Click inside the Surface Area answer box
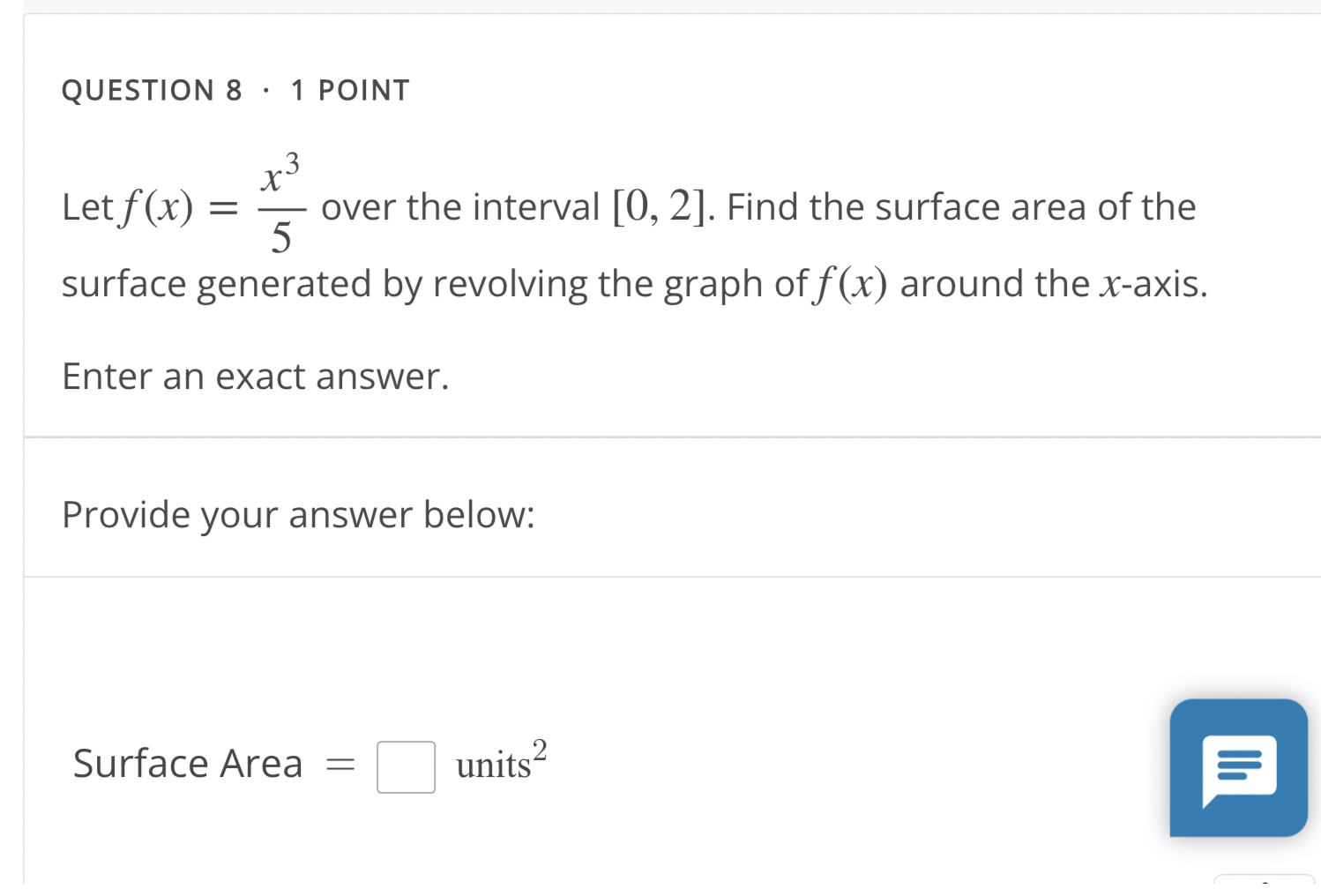The width and height of the screenshot is (1321, 896). (x=405, y=766)
